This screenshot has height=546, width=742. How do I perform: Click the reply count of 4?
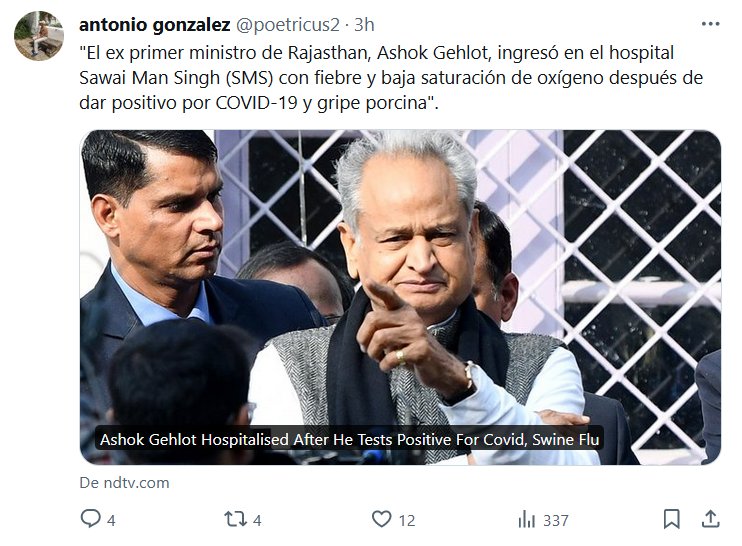(112, 520)
